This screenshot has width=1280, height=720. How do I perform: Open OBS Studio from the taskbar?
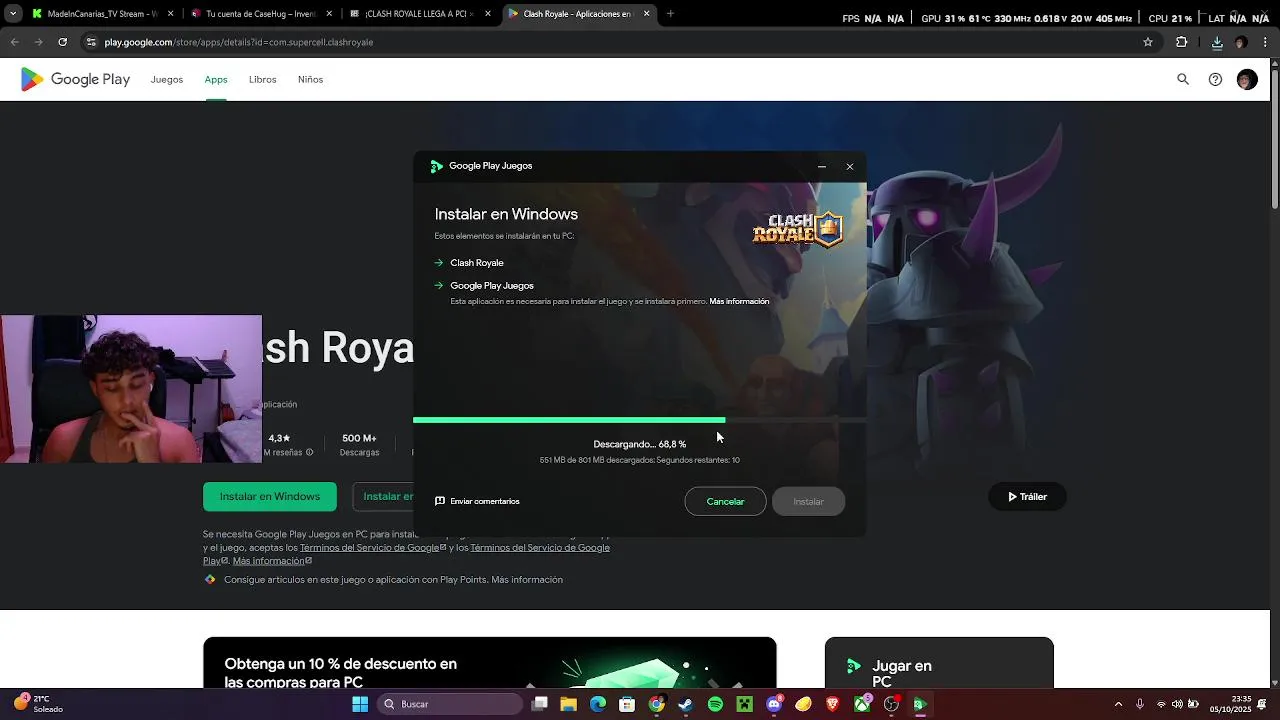pos(891,704)
